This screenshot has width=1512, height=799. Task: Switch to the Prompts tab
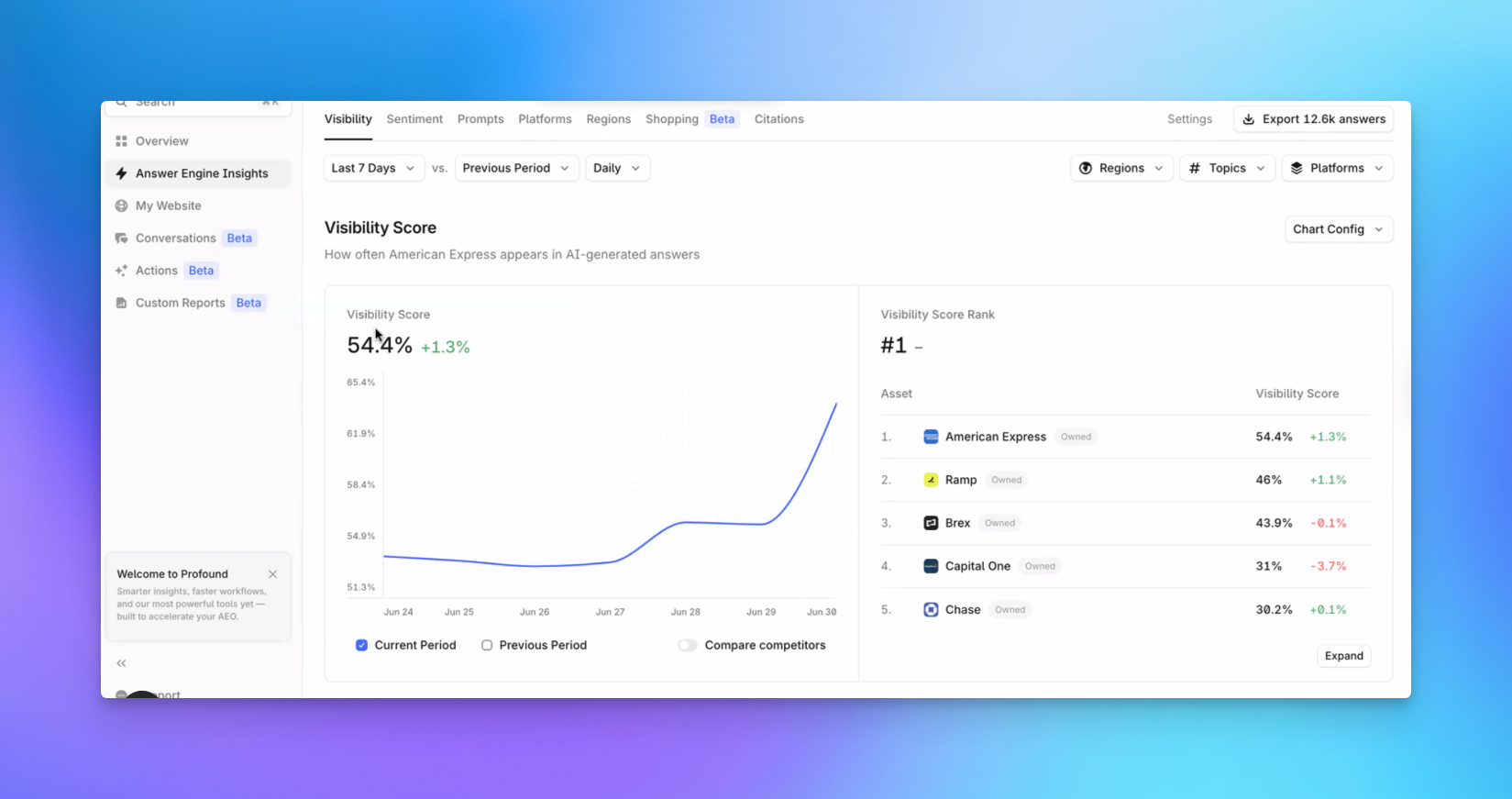480,119
